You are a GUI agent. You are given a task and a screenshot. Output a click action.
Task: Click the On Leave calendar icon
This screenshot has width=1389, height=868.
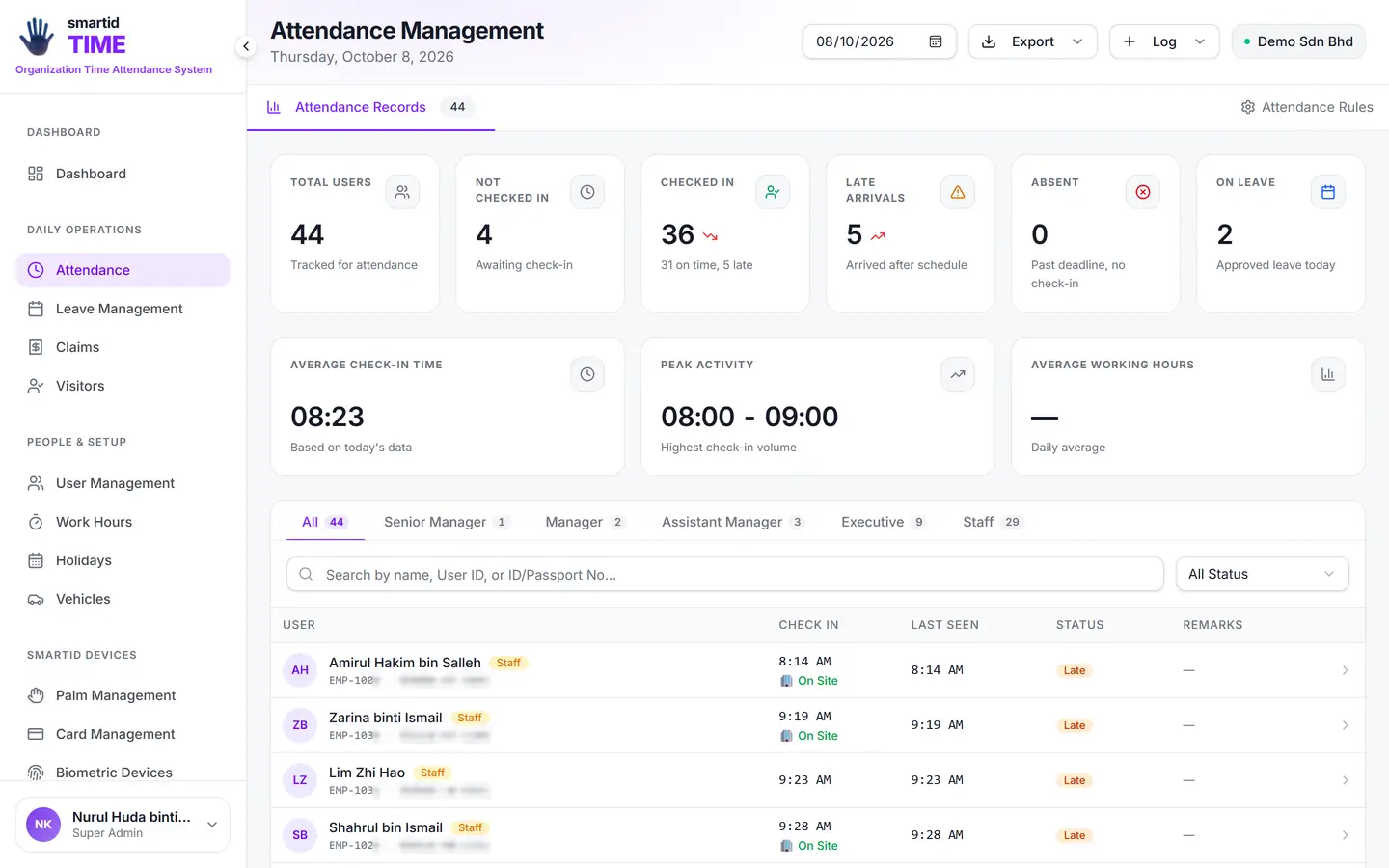tap(1328, 192)
